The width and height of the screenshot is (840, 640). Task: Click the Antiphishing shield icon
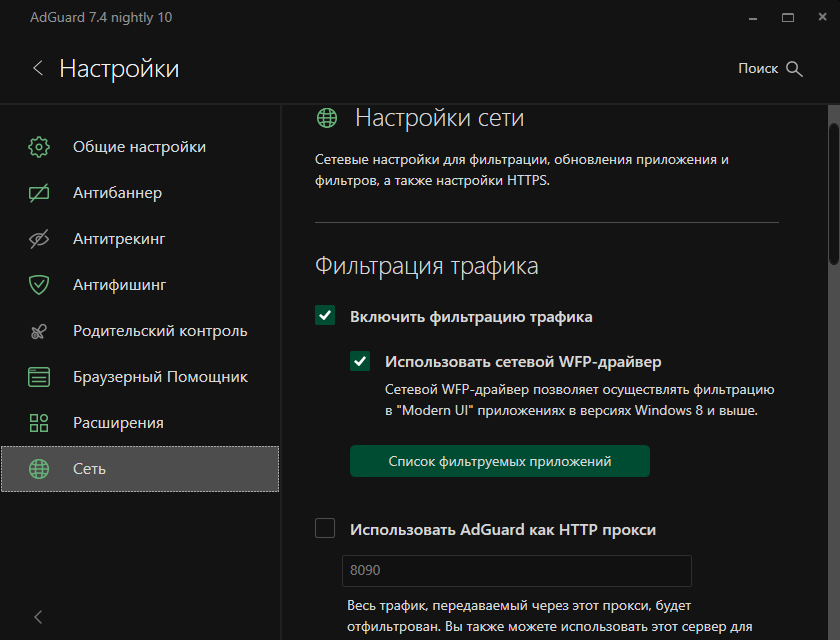(x=39, y=285)
